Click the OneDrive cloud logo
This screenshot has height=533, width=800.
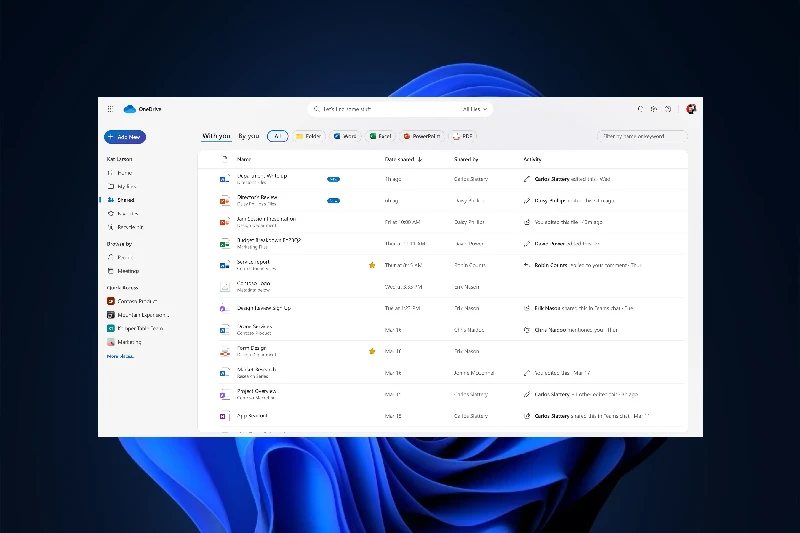point(130,109)
